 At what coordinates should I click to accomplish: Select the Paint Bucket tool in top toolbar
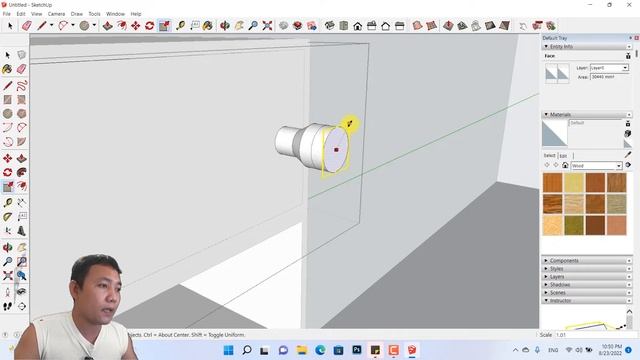pos(208,26)
